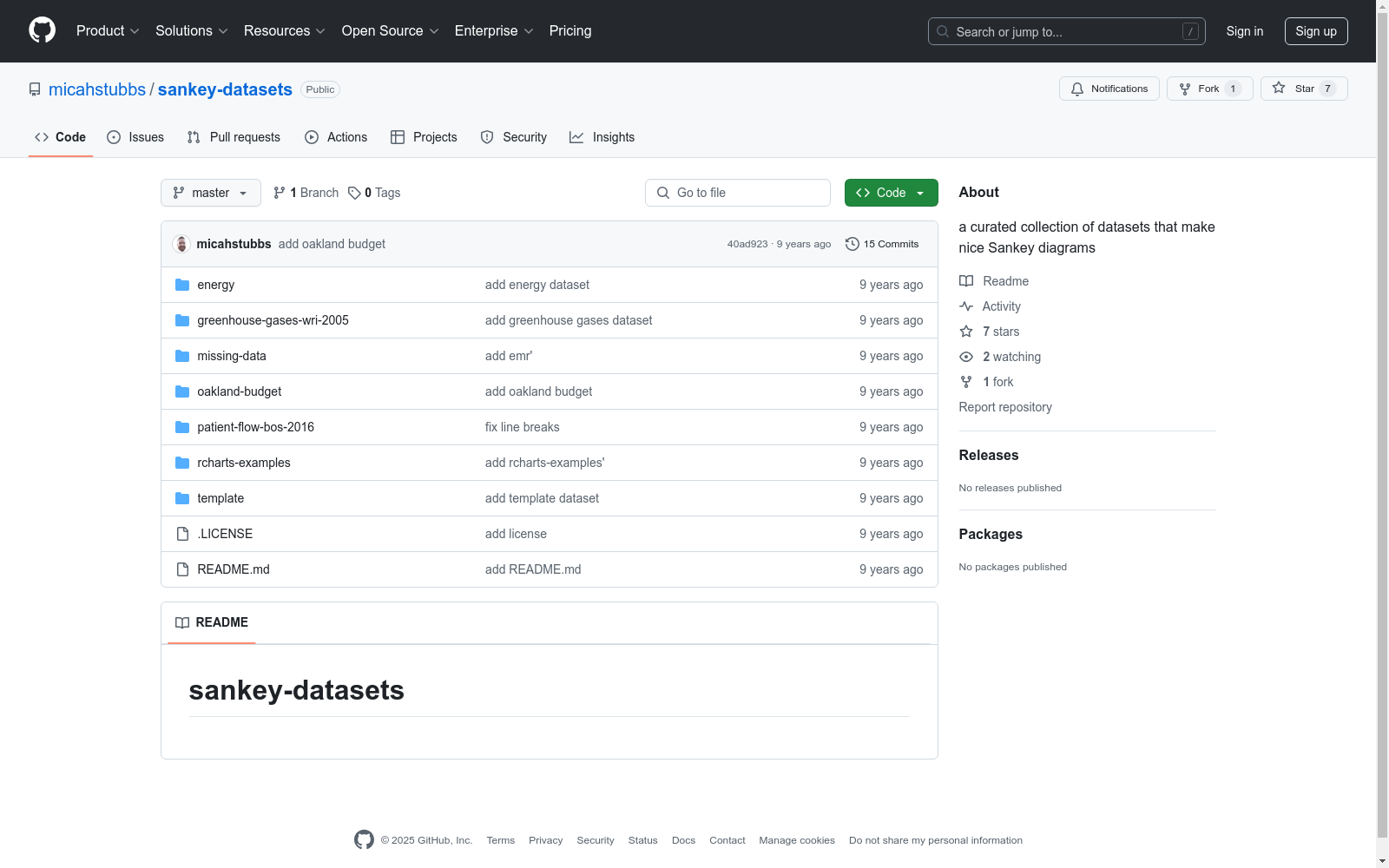The height and width of the screenshot is (868, 1389).
Task: Expand the Open Source menu
Action: tap(391, 31)
